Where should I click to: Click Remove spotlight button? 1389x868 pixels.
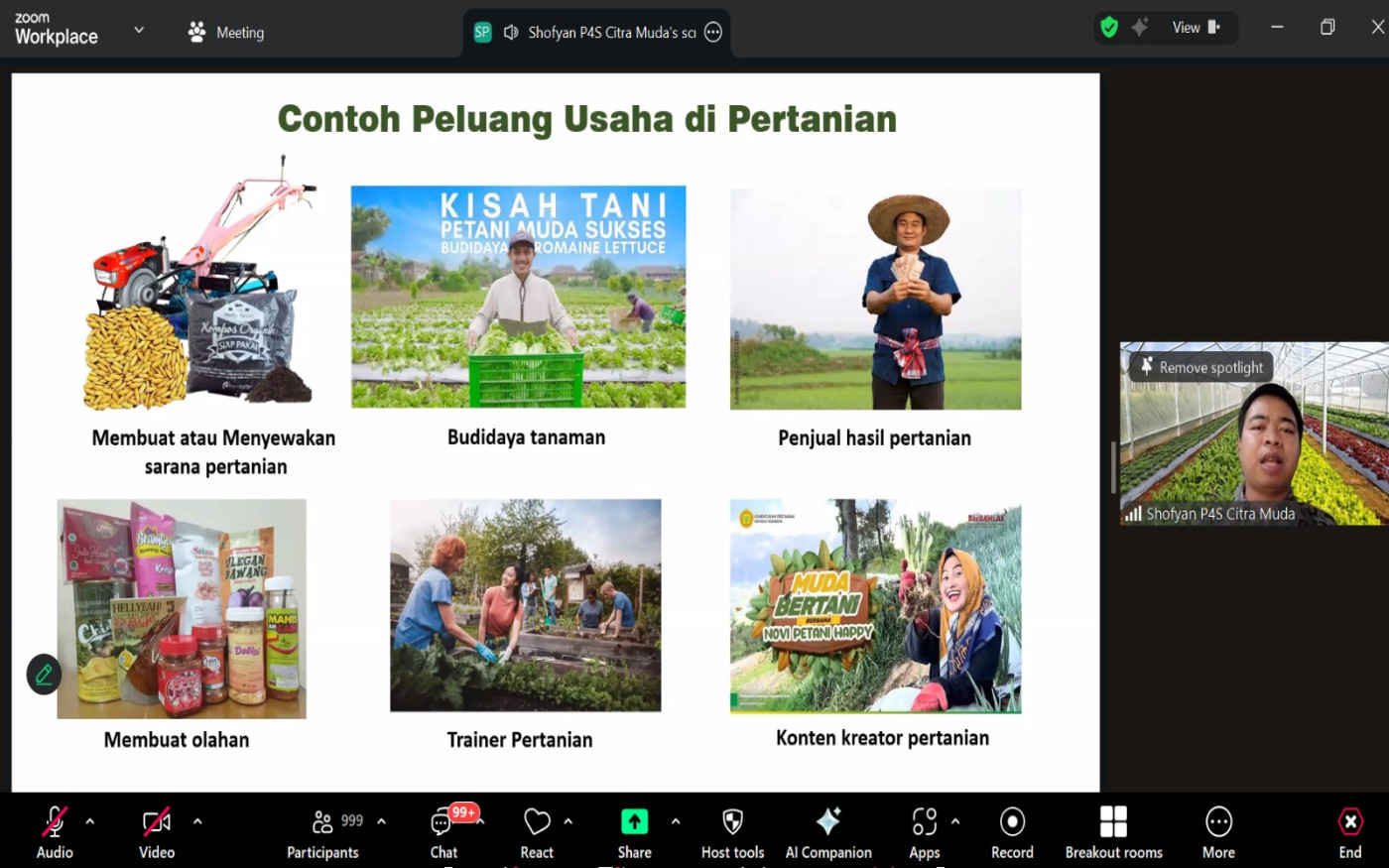(1201, 367)
